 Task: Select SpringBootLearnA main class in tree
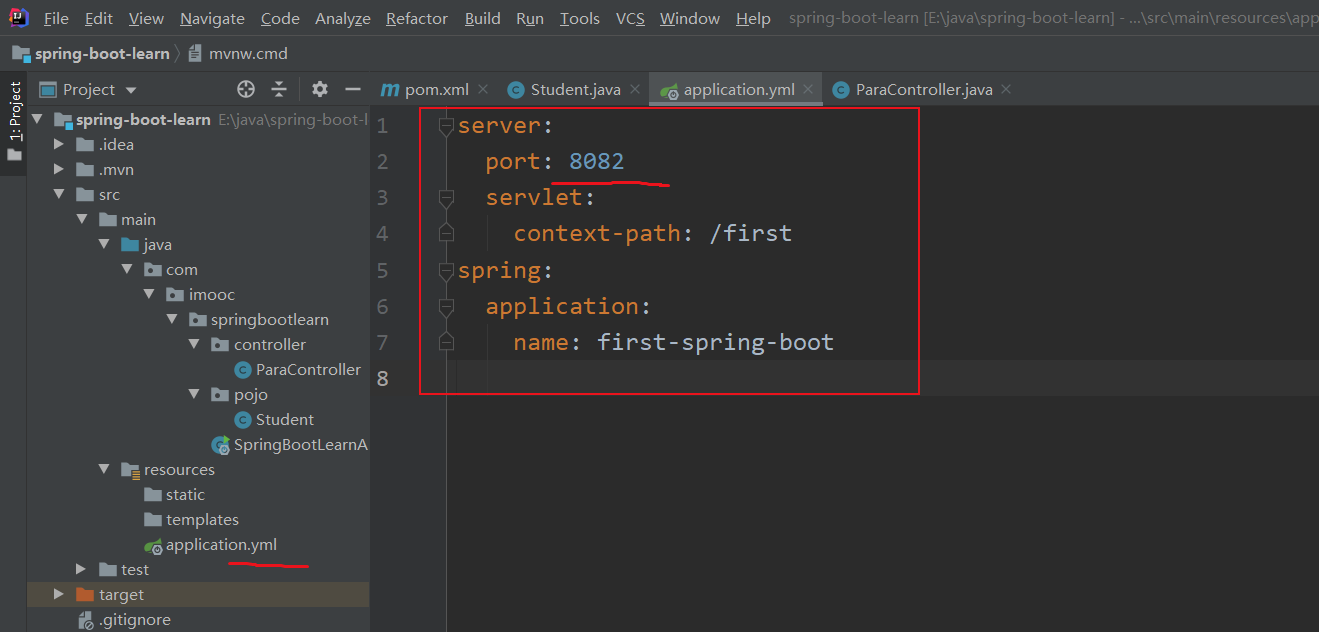pos(290,444)
